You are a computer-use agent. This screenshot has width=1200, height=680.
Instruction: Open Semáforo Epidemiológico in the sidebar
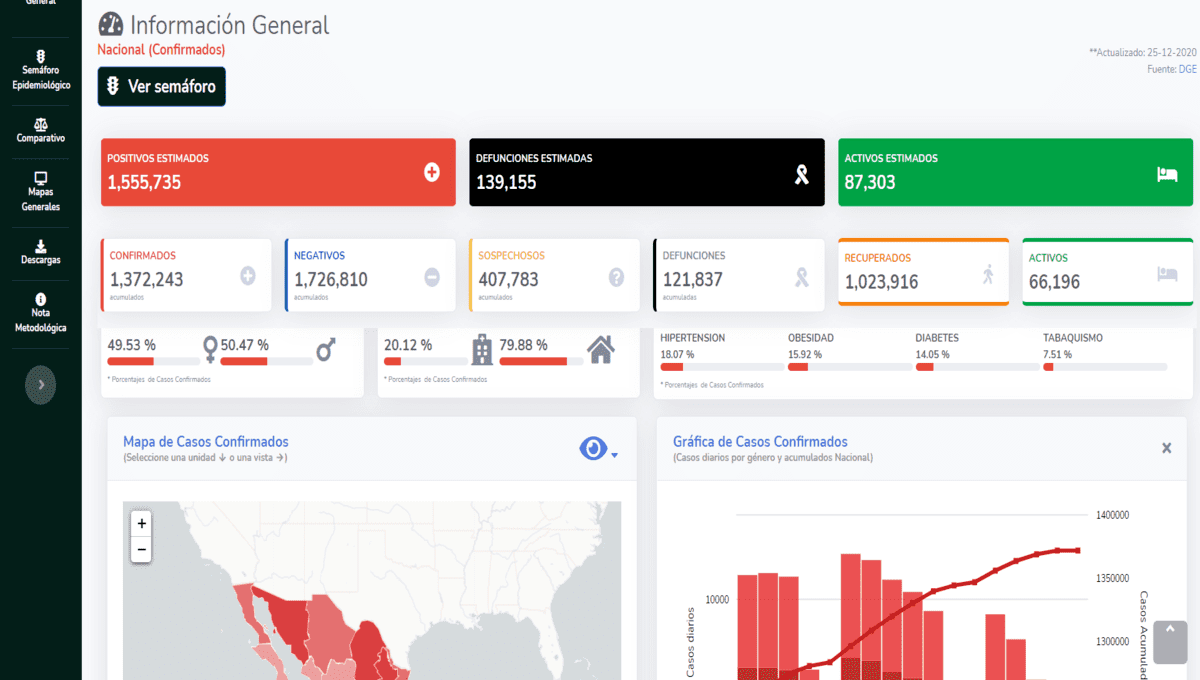point(41,71)
